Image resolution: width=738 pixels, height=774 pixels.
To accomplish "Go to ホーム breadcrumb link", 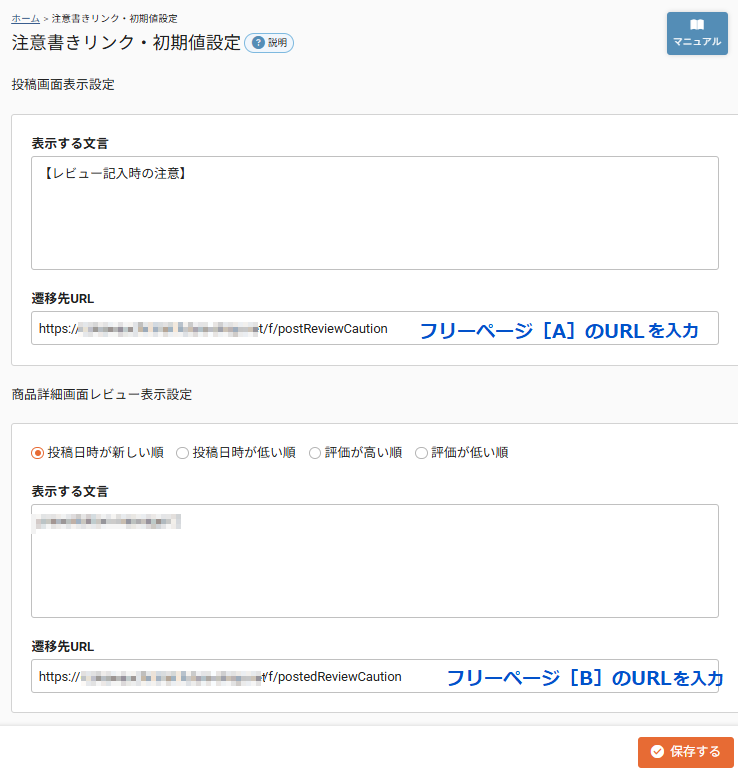I will click(26, 19).
